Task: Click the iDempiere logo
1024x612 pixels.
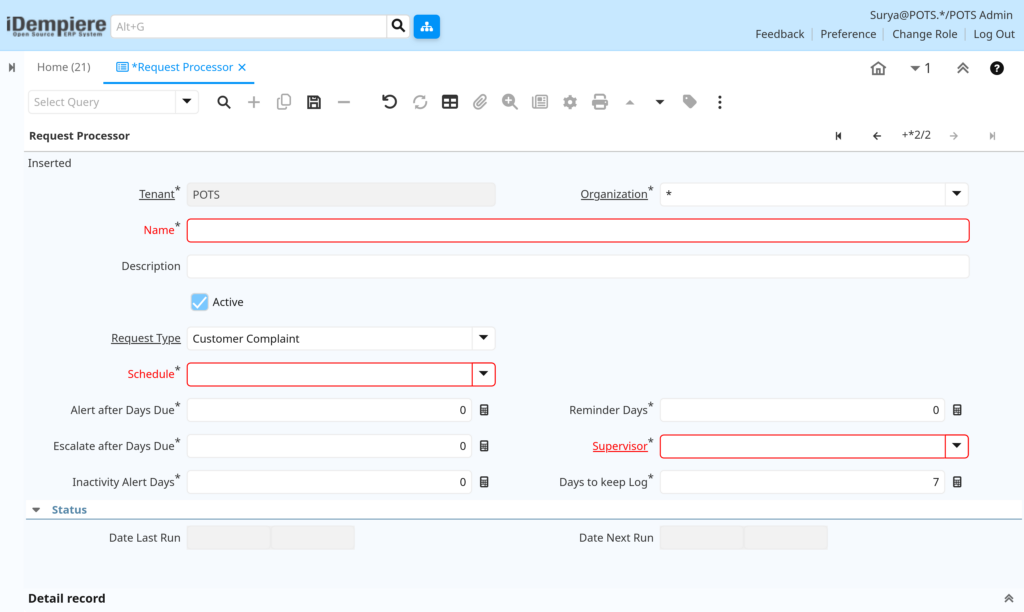Action: tap(56, 26)
